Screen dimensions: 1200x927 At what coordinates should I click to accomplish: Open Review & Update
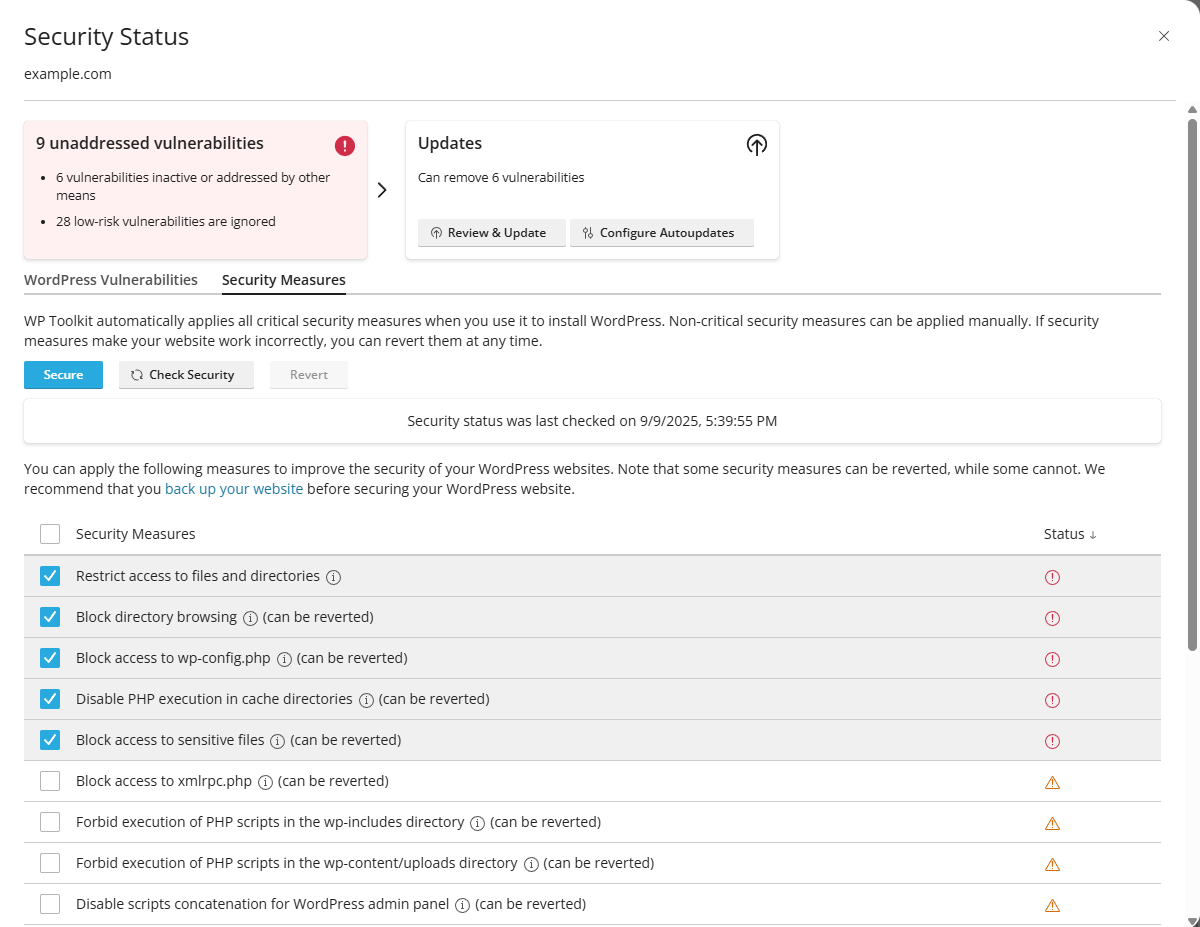coord(491,233)
